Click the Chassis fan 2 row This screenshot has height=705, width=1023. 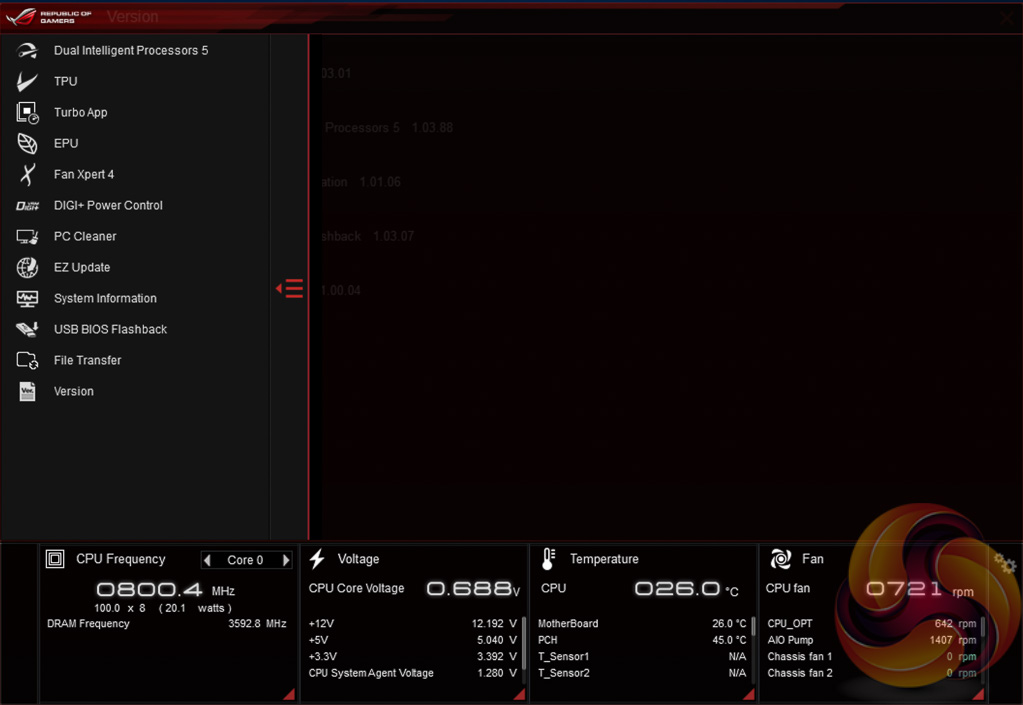[872, 673]
